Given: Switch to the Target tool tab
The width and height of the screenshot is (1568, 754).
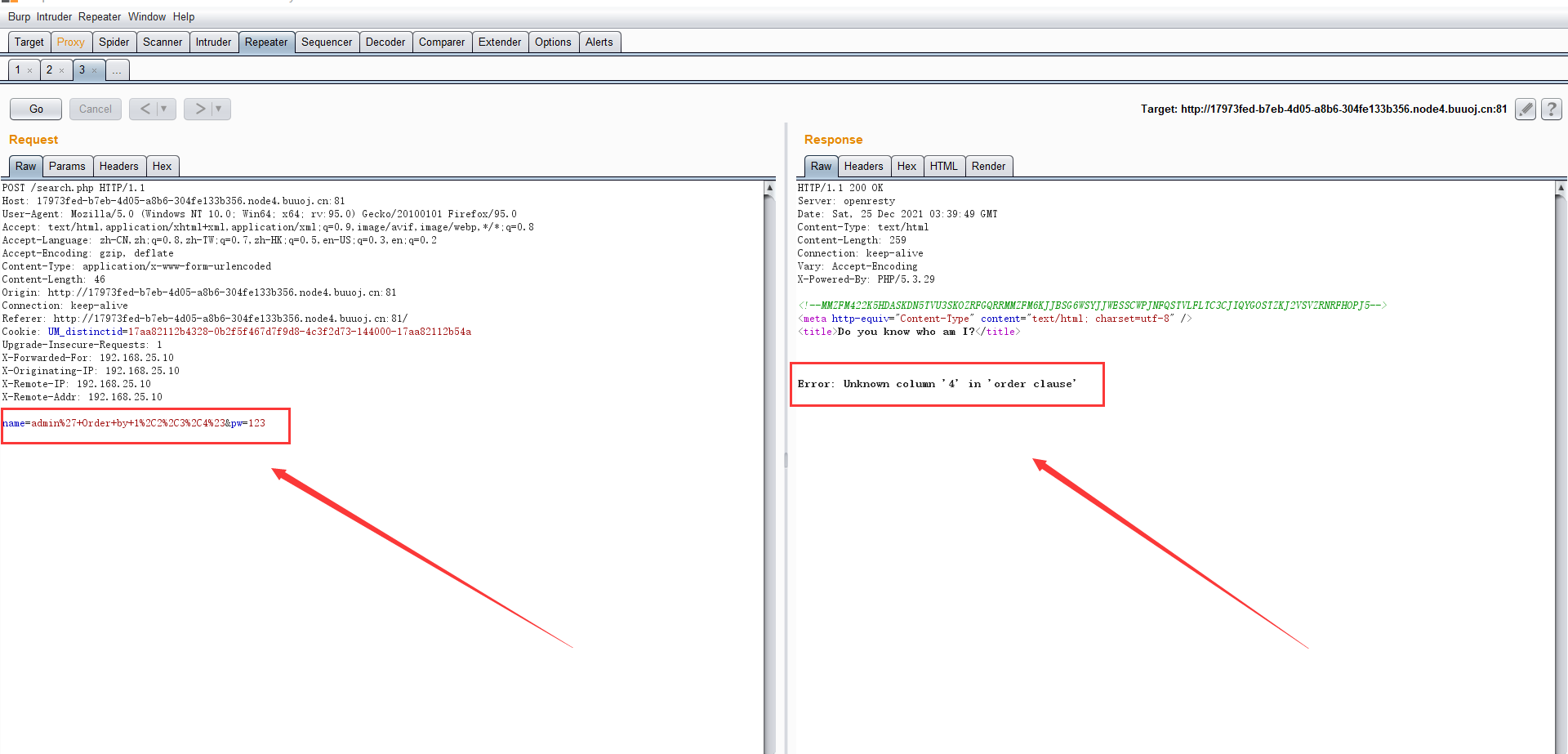Looking at the screenshot, I should click(29, 42).
